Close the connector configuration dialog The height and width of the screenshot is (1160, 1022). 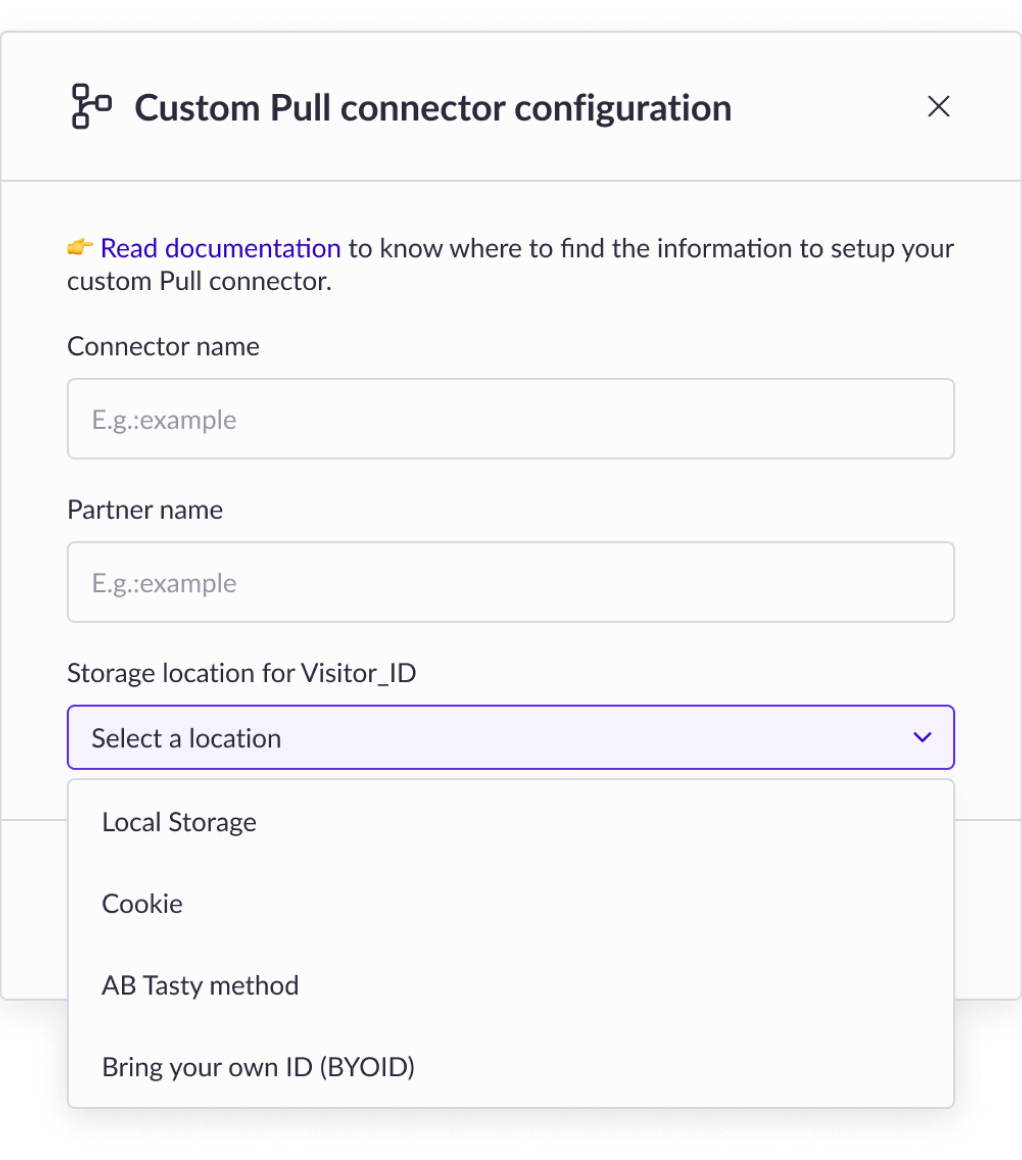coord(938,107)
